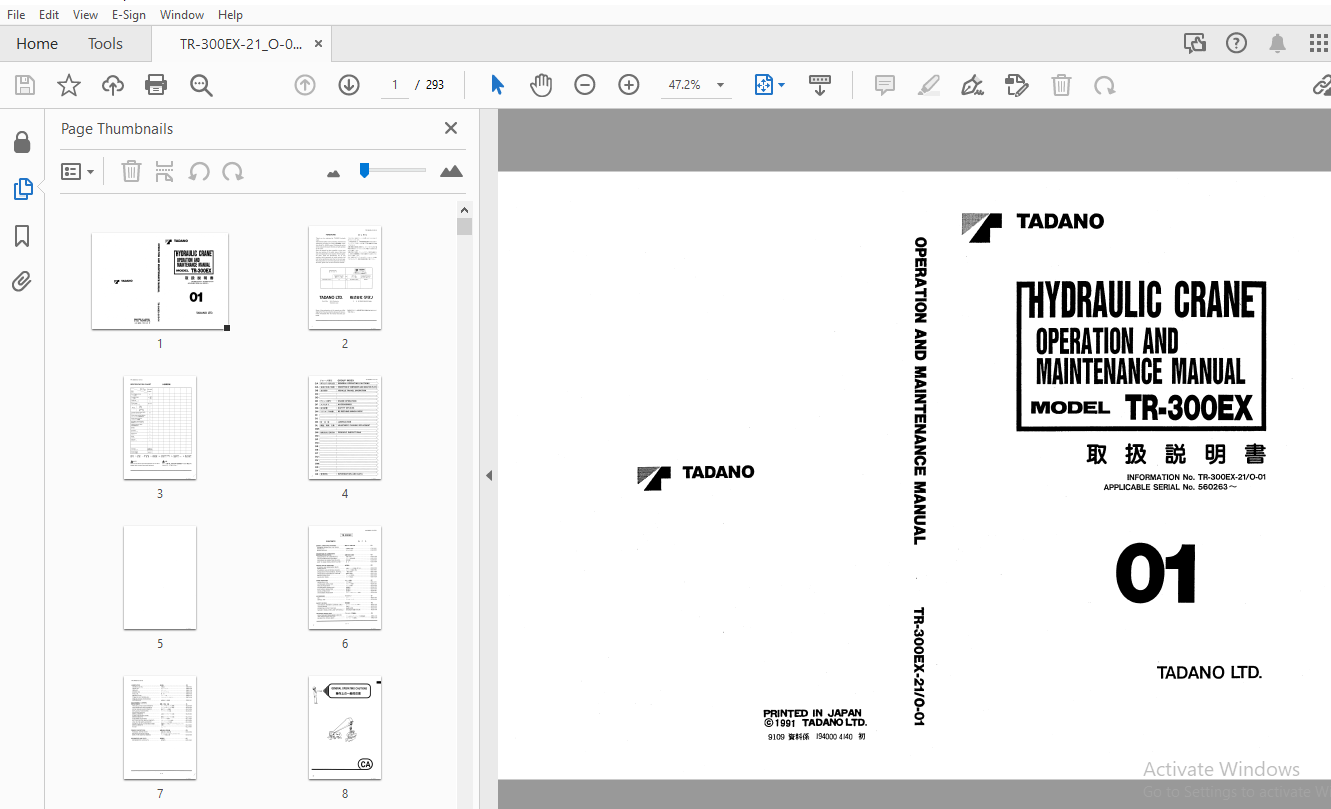
Task: Open the Bookmarks panel icon
Action: (22, 236)
